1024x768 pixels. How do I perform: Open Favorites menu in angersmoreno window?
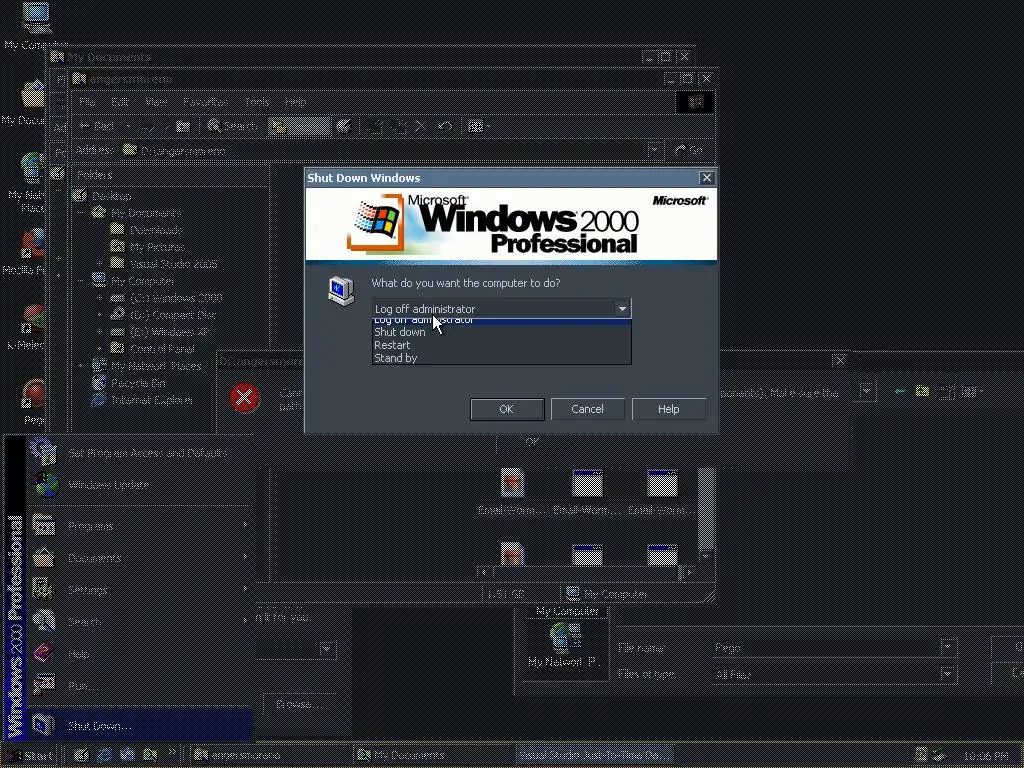[205, 102]
